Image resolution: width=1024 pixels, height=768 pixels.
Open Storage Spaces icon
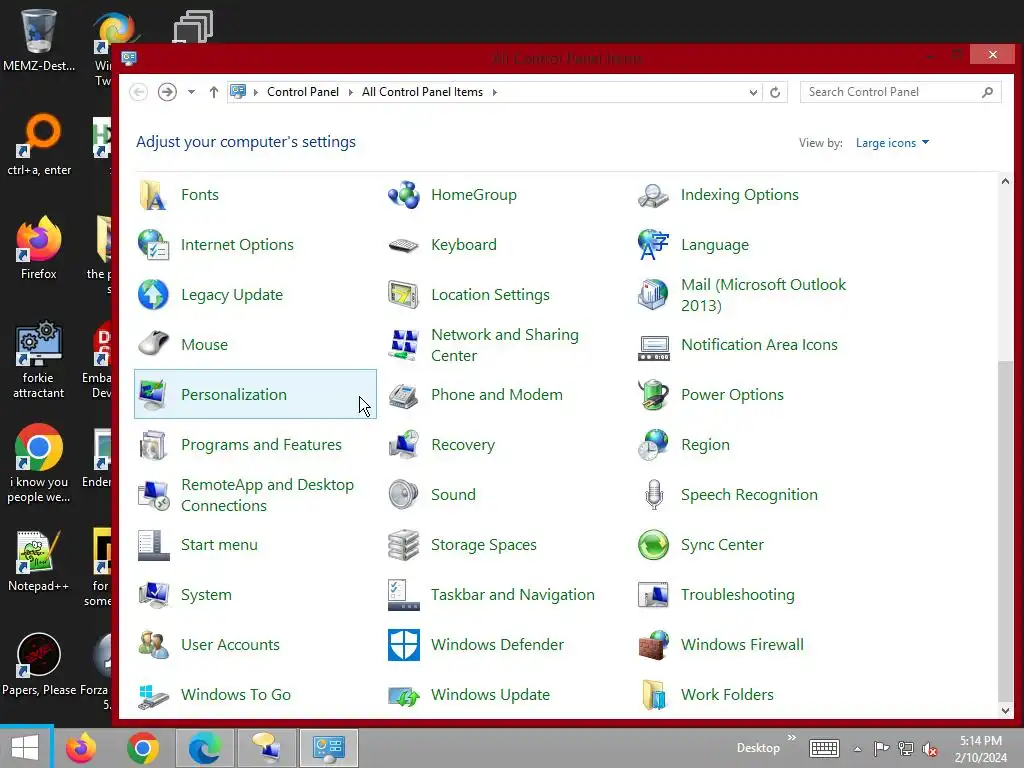tap(403, 545)
